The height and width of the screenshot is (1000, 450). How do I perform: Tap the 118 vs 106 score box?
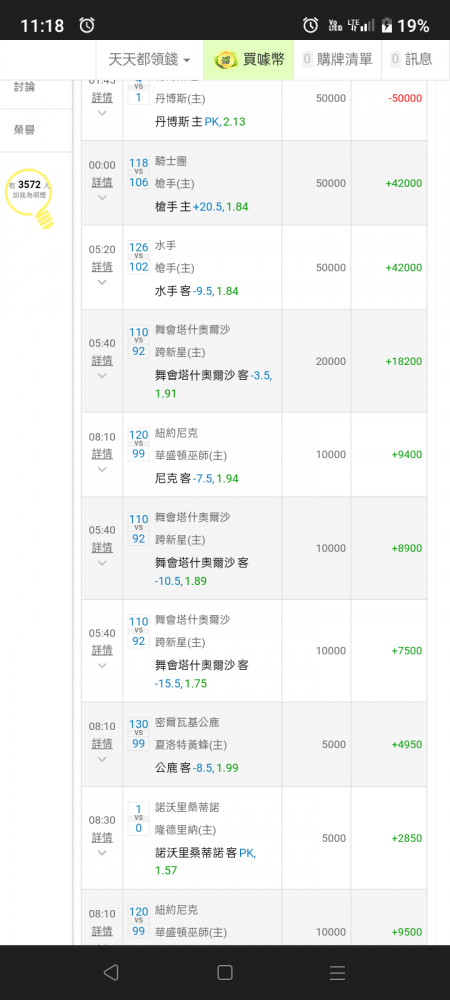138,172
